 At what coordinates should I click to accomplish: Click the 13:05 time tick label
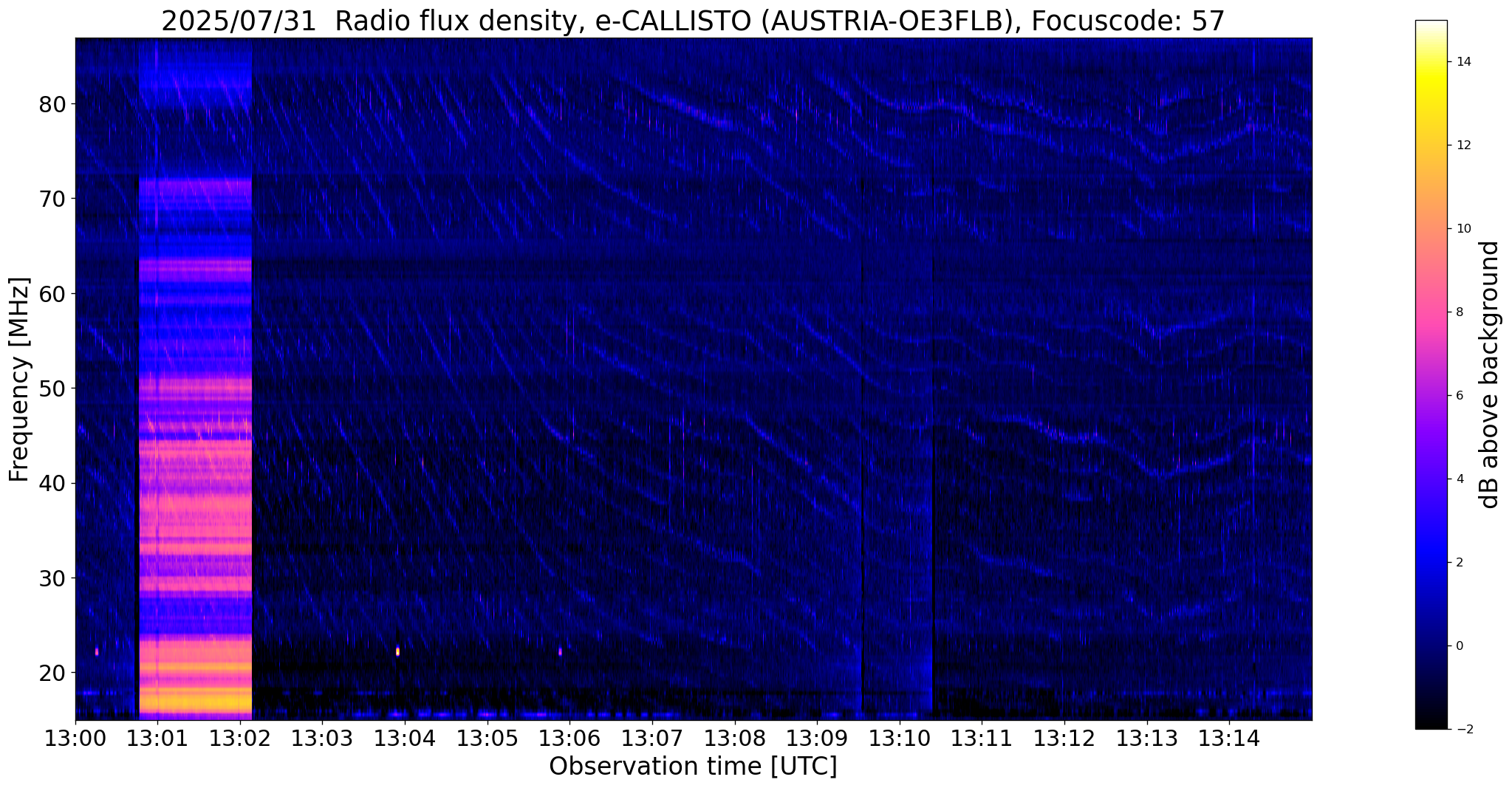tap(488, 739)
